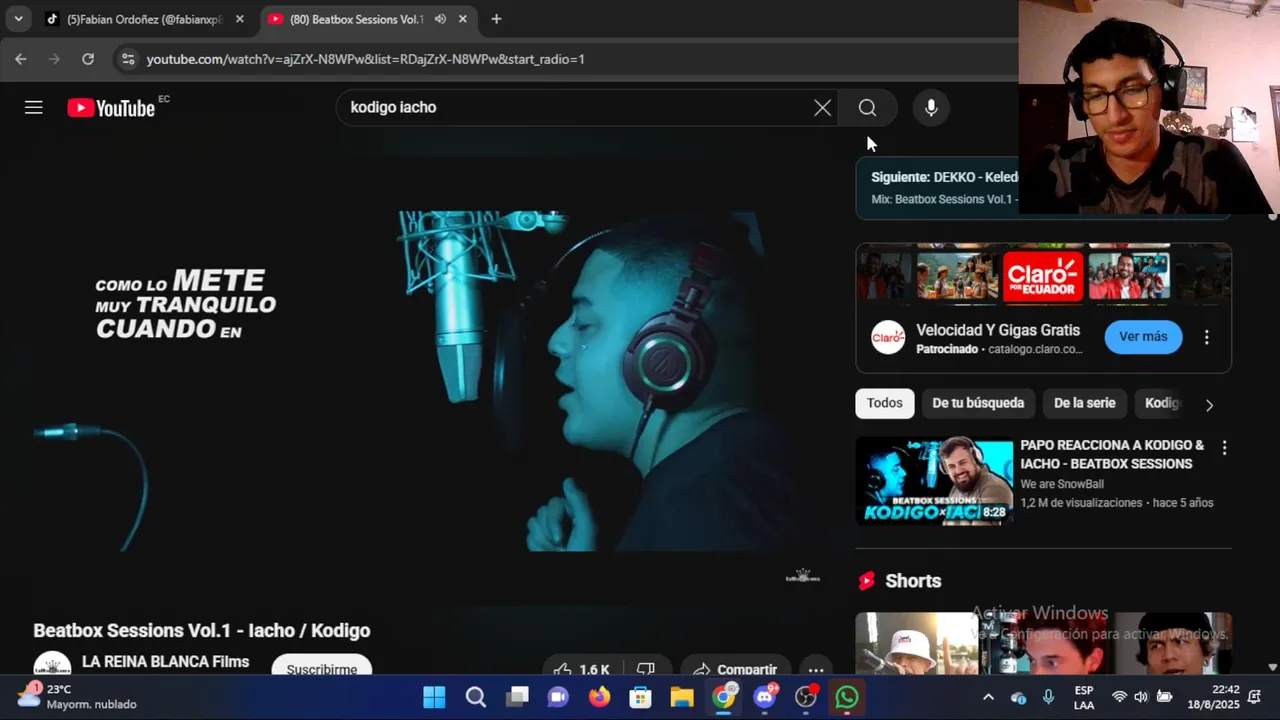Switch to Fabian Ordoñez TikTok tab
The image size is (1280, 720).
pos(143,19)
